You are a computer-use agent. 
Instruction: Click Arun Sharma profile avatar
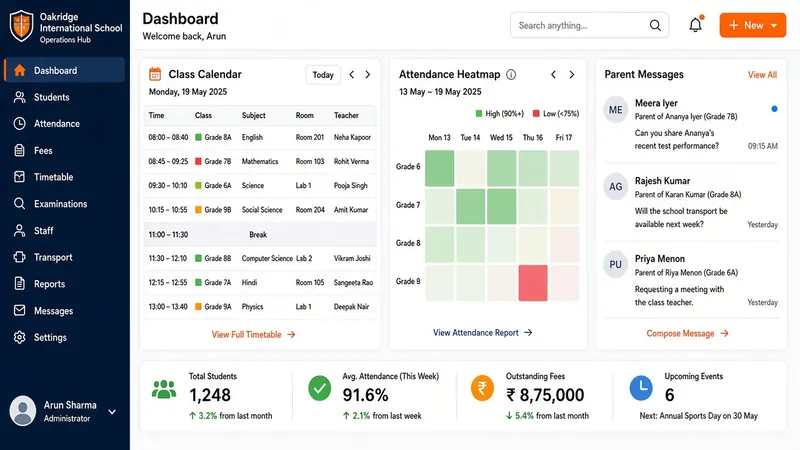(x=23, y=411)
